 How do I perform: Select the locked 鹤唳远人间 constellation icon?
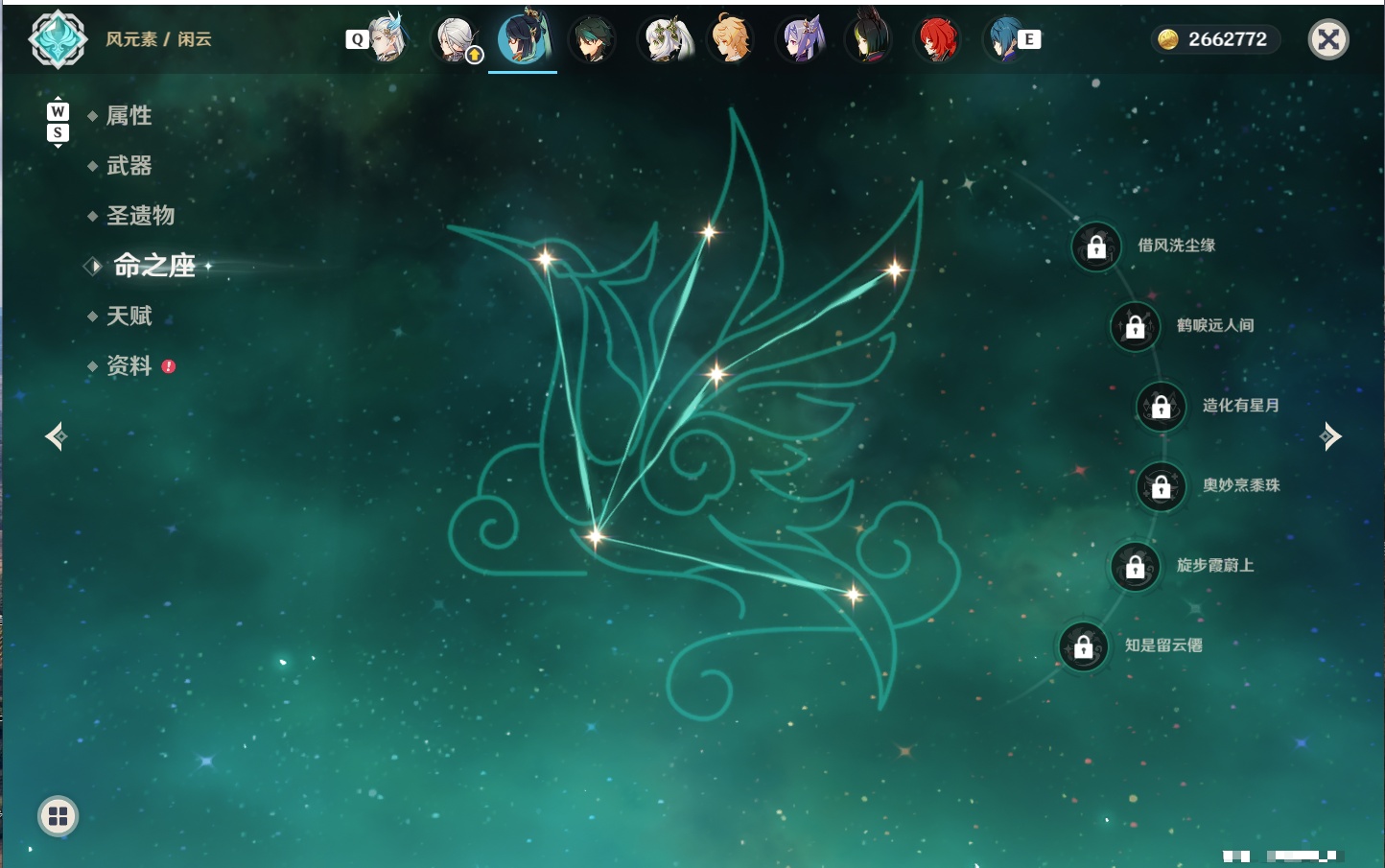1136,326
